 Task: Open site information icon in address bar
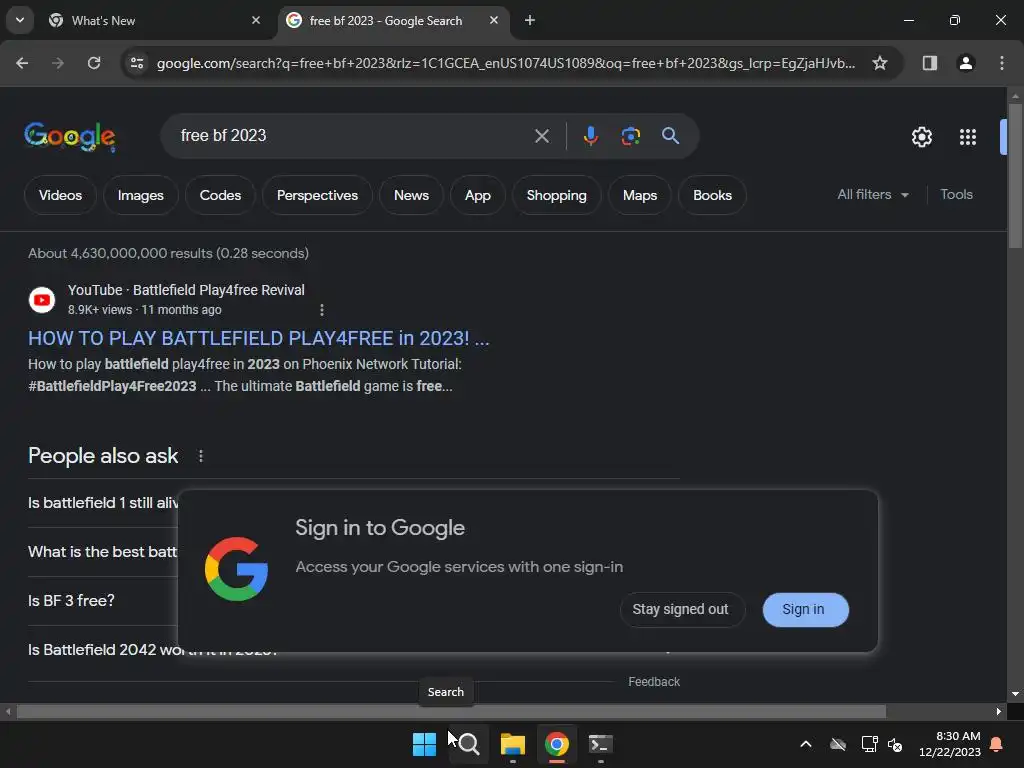[x=137, y=63]
